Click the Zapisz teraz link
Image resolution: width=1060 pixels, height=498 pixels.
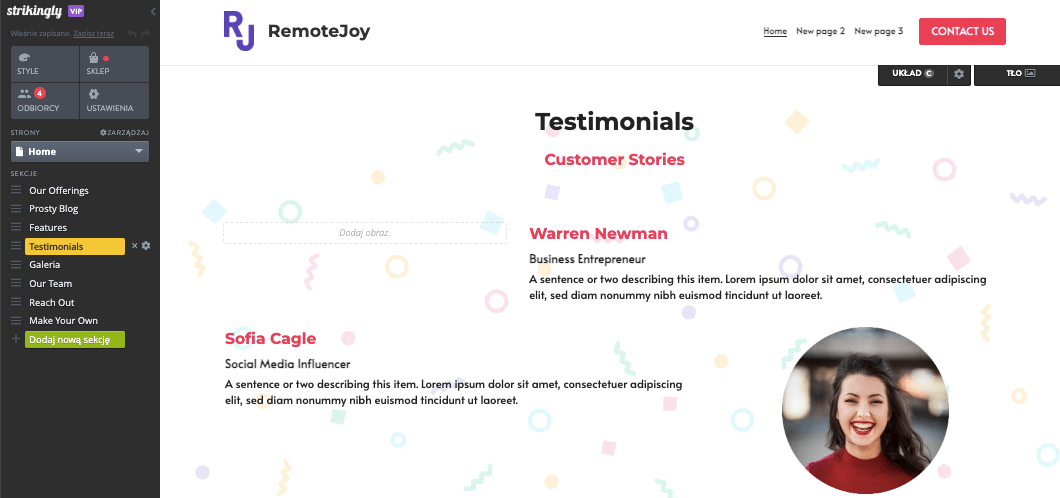[x=93, y=33]
